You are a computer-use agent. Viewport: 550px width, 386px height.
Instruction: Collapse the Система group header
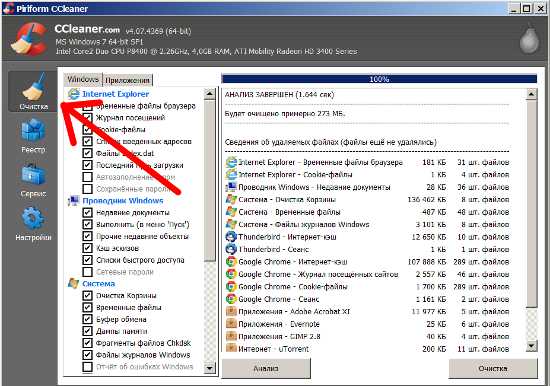(x=99, y=284)
